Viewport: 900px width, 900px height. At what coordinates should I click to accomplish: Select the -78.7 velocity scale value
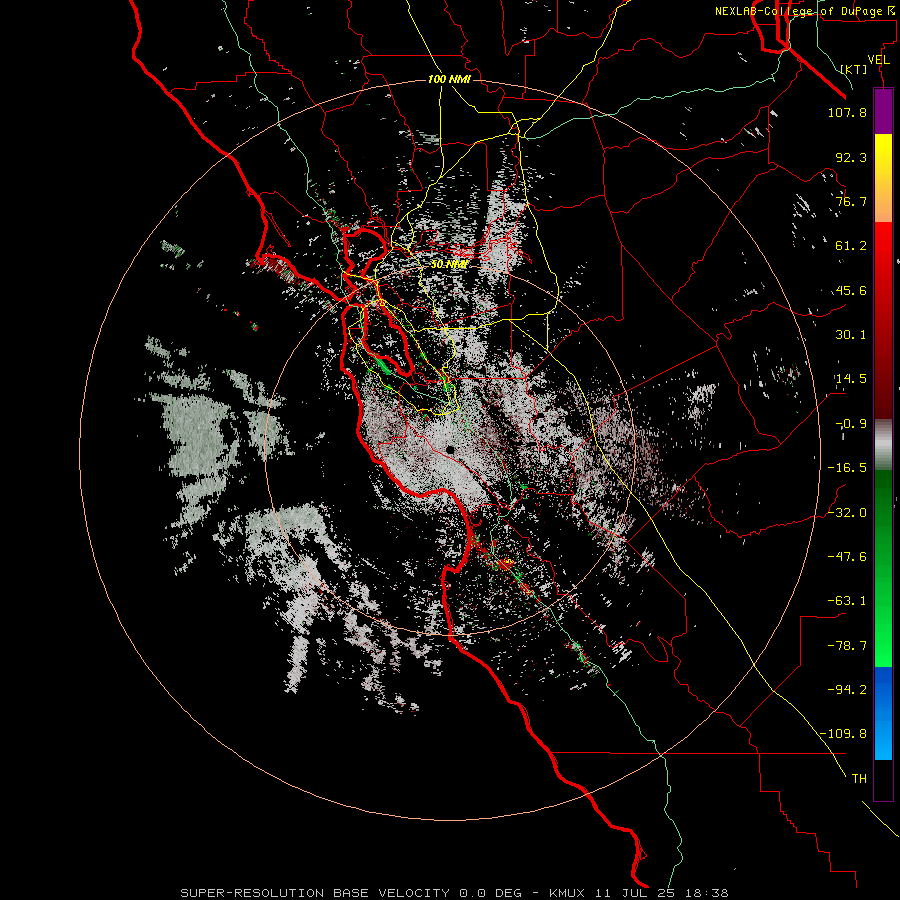[847, 646]
